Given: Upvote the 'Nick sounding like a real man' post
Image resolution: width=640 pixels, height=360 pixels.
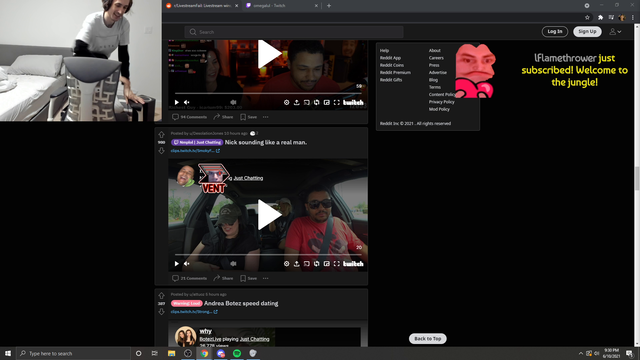Looking at the screenshot, I should coord(161,134).
